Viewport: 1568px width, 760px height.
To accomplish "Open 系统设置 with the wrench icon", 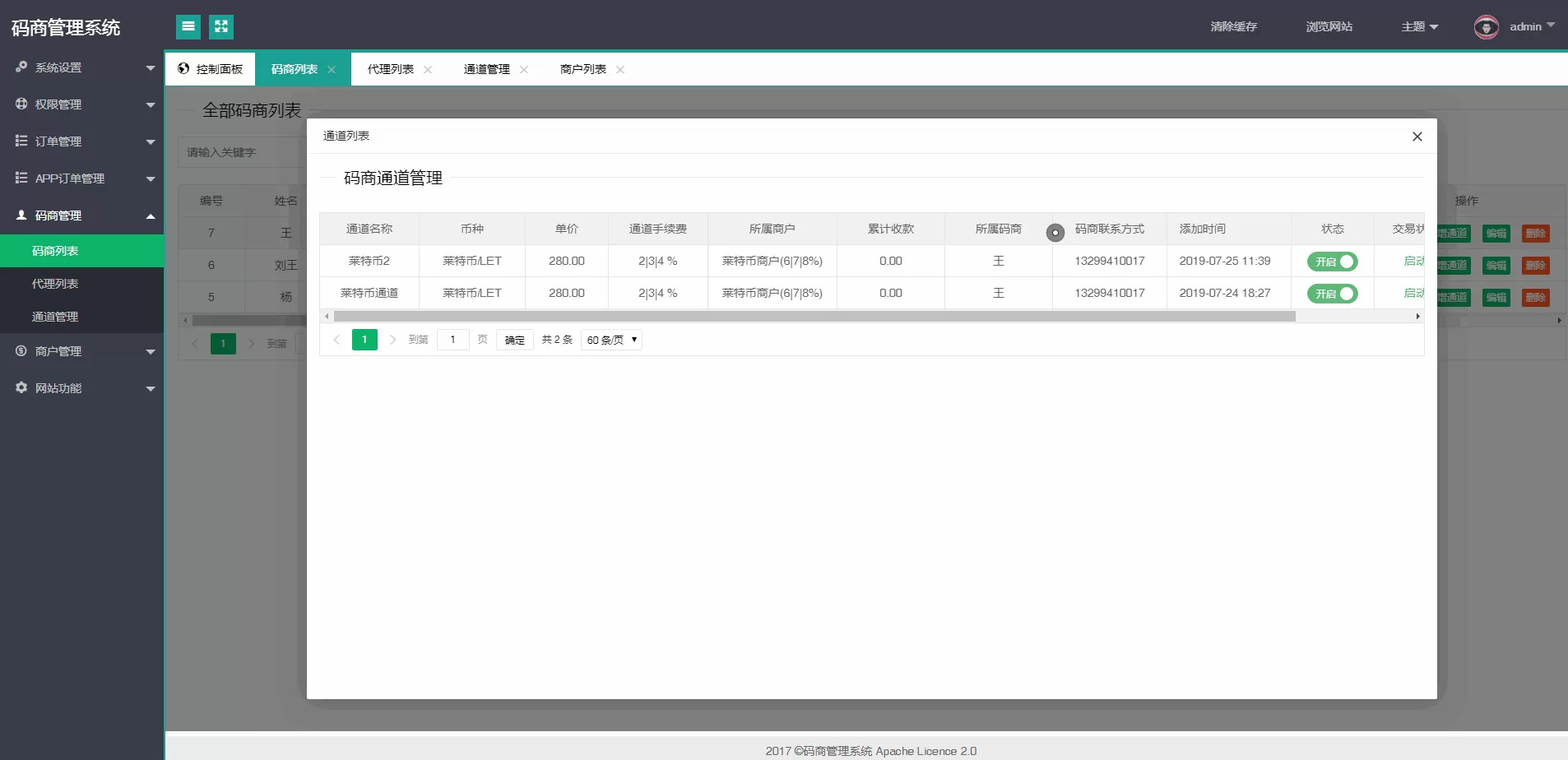I will (20, 67).
